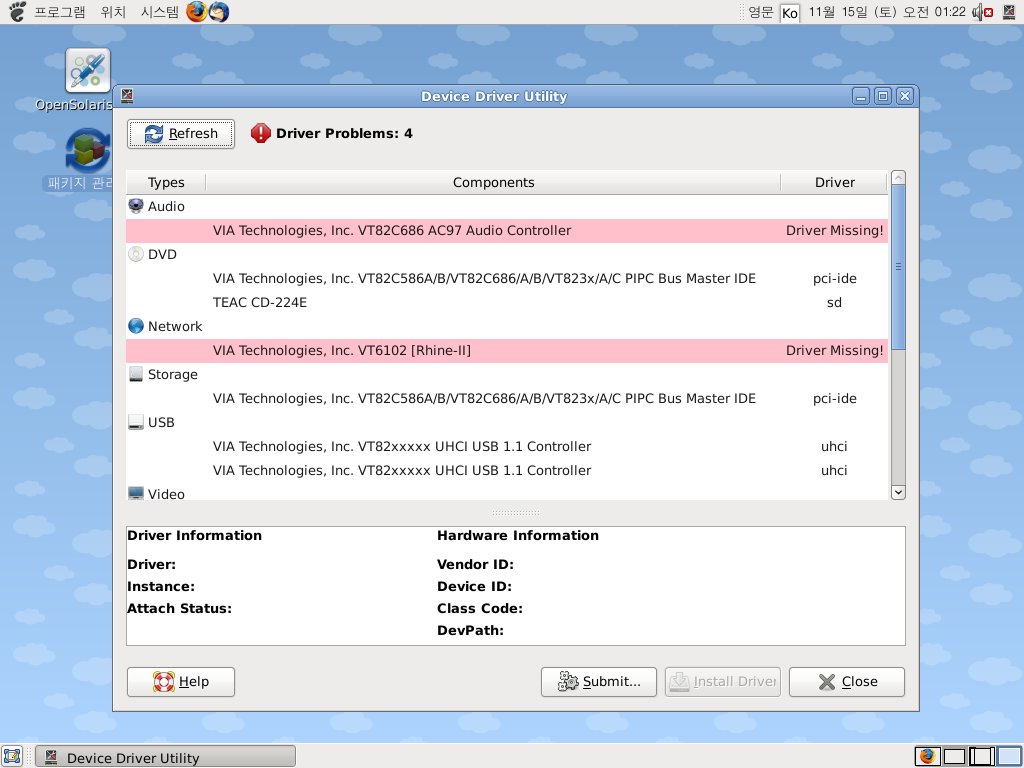Select the VT6102 [Rhine-II] network row

coord(507,351)
